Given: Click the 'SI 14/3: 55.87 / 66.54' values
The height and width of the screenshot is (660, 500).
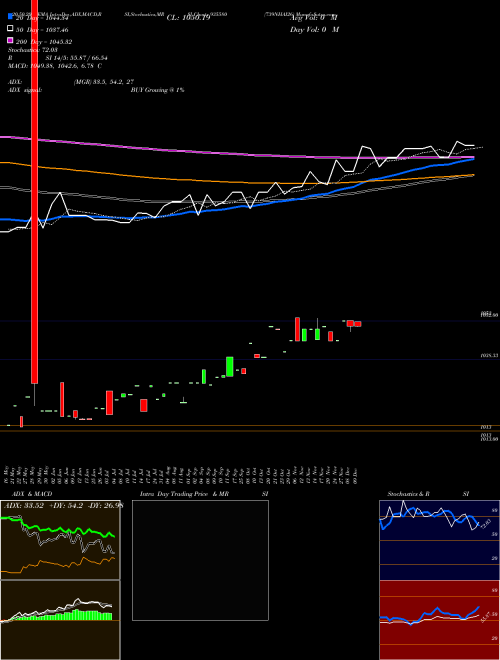Looking at the screenshot, I should click(x=76, y=58).
